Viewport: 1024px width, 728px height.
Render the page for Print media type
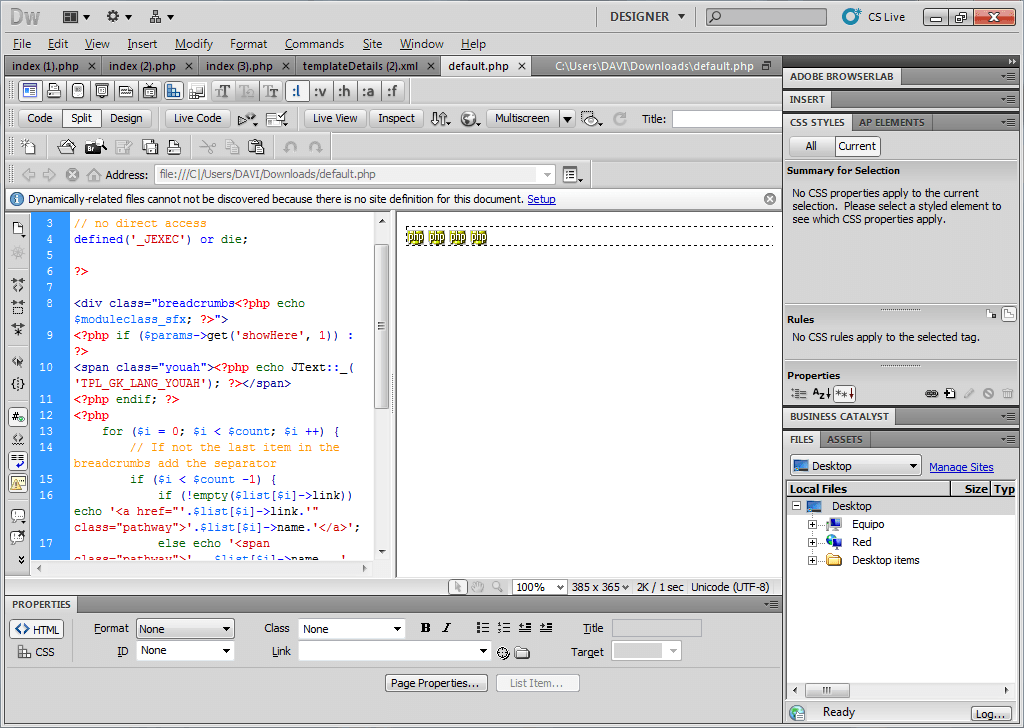[54, 91]
